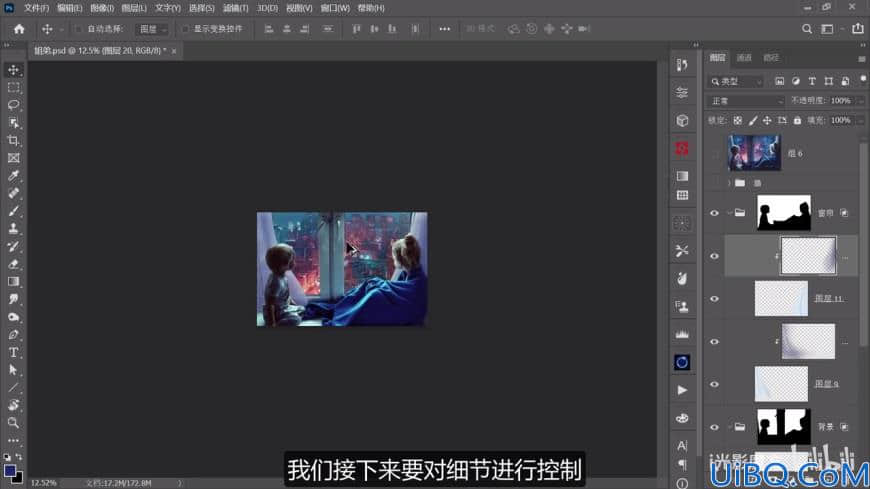Open the 不透明度 opacity dropdown arrow

coord(861,101)
